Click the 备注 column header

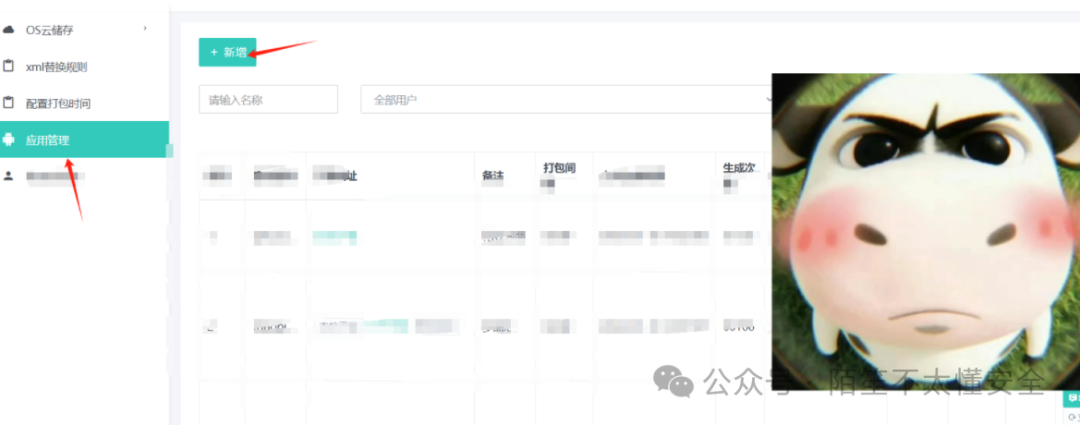(x=492, y=176)
